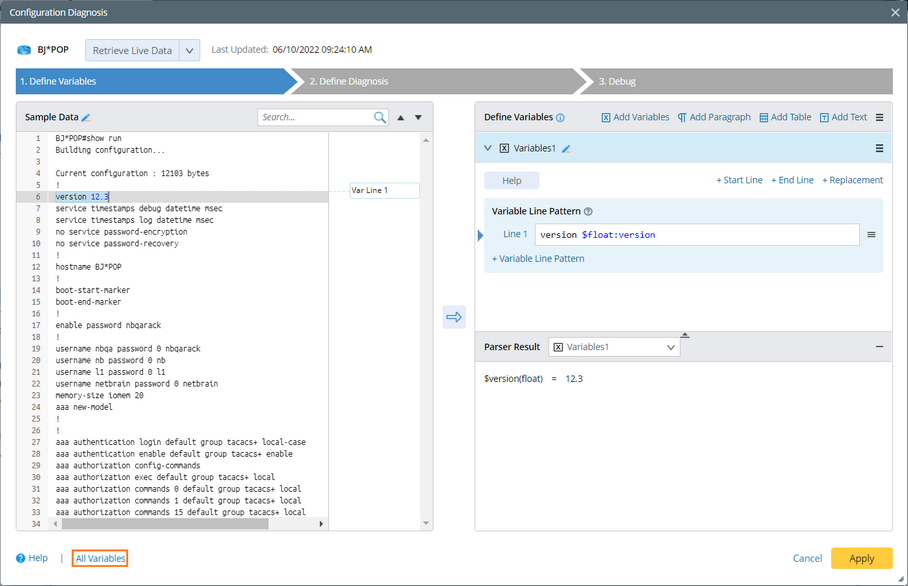The width and height of the screenshot is (908, 586).
Task: Click line 'memory-size iomem 20'
Action: tap(100, 395)
